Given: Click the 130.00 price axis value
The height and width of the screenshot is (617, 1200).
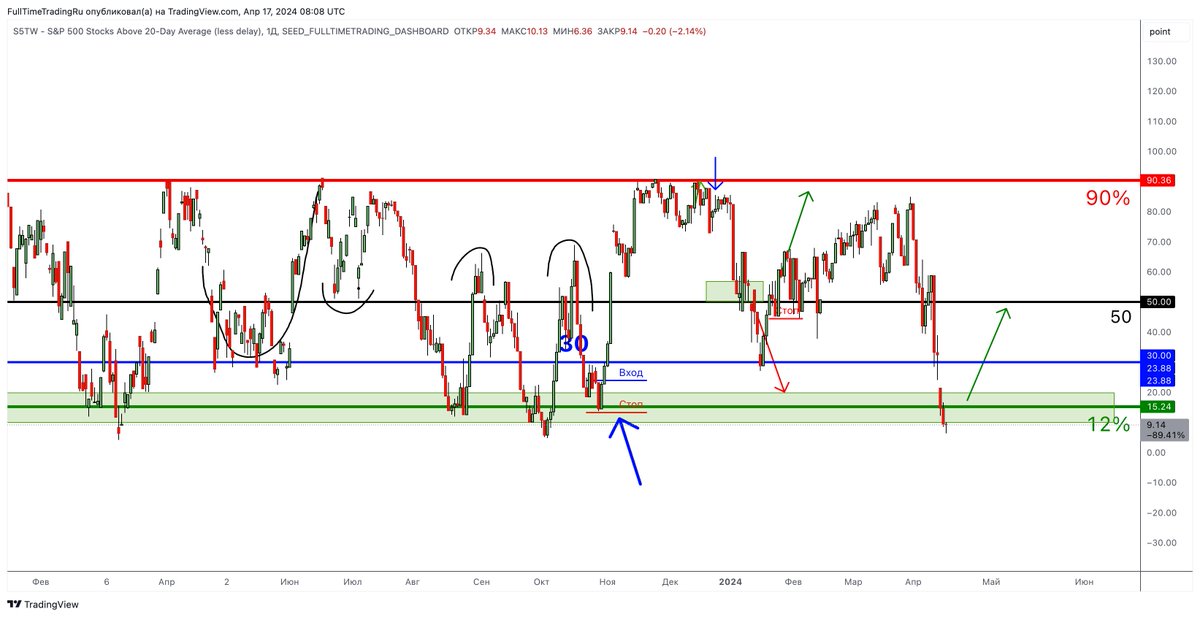Looking at the screenshot, I should (1162, 61).
